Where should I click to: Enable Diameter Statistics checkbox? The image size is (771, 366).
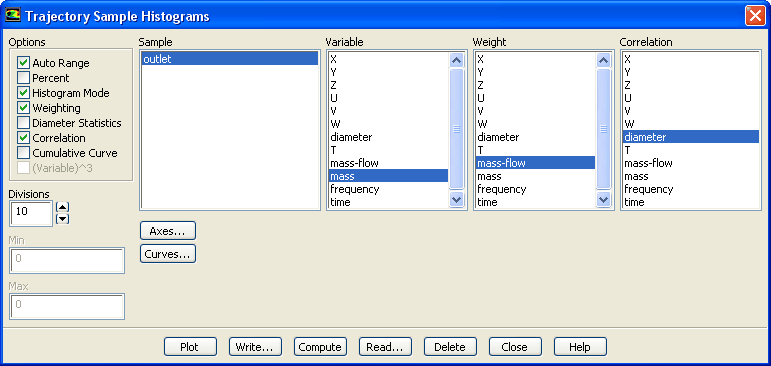pos(23,123)
